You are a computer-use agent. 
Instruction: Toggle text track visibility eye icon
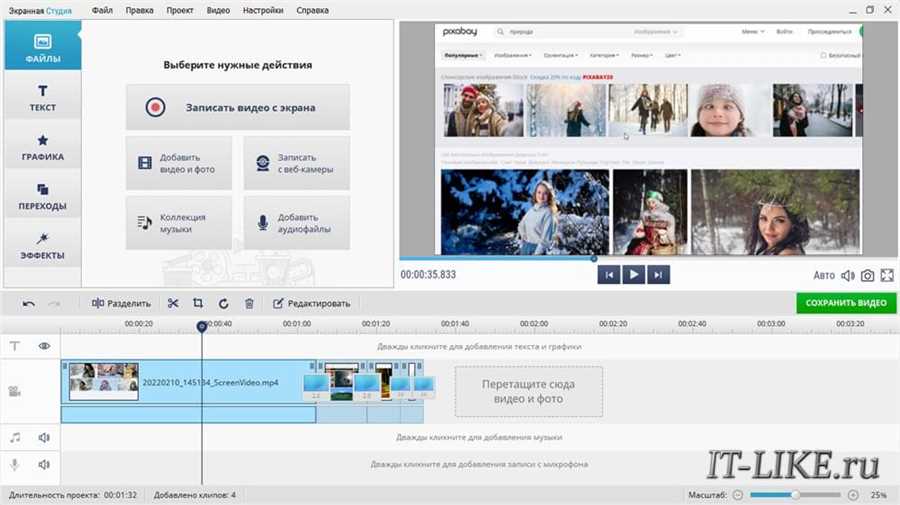click(x=44, y=346)
